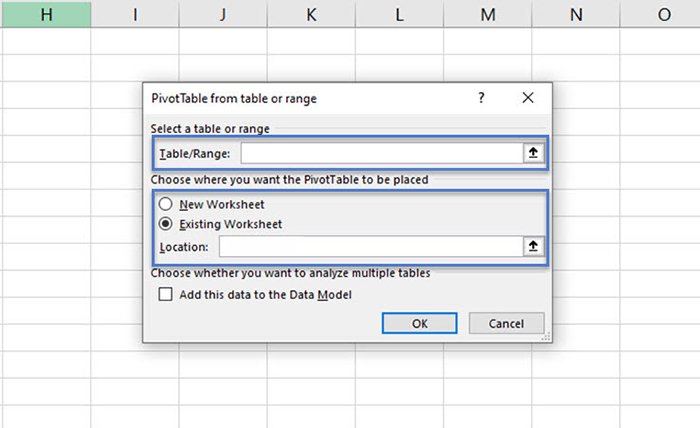Select column H header
700x428 pixels.
[46, 14]
